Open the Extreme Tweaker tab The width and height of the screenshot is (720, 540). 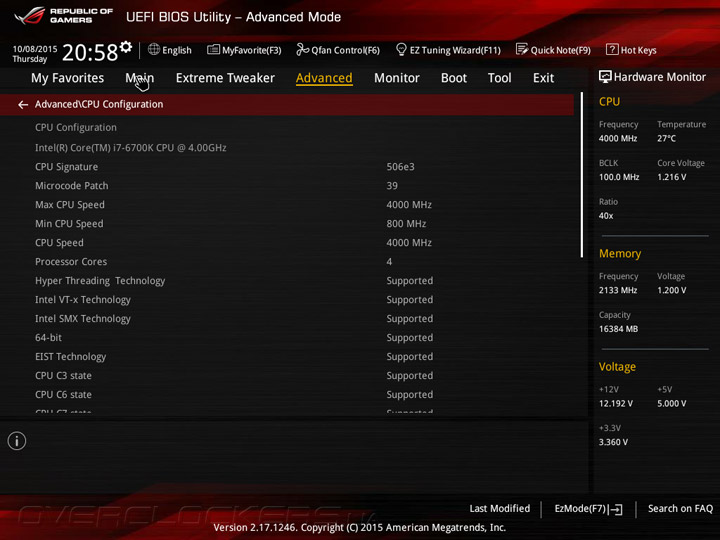tap(225, 78)
